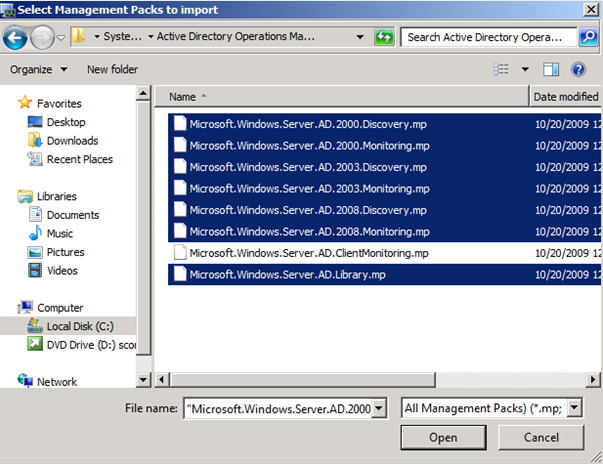Select Microsoft.Windows.Server.AD.2003.Discovery.mp

(x=384, y=167)
